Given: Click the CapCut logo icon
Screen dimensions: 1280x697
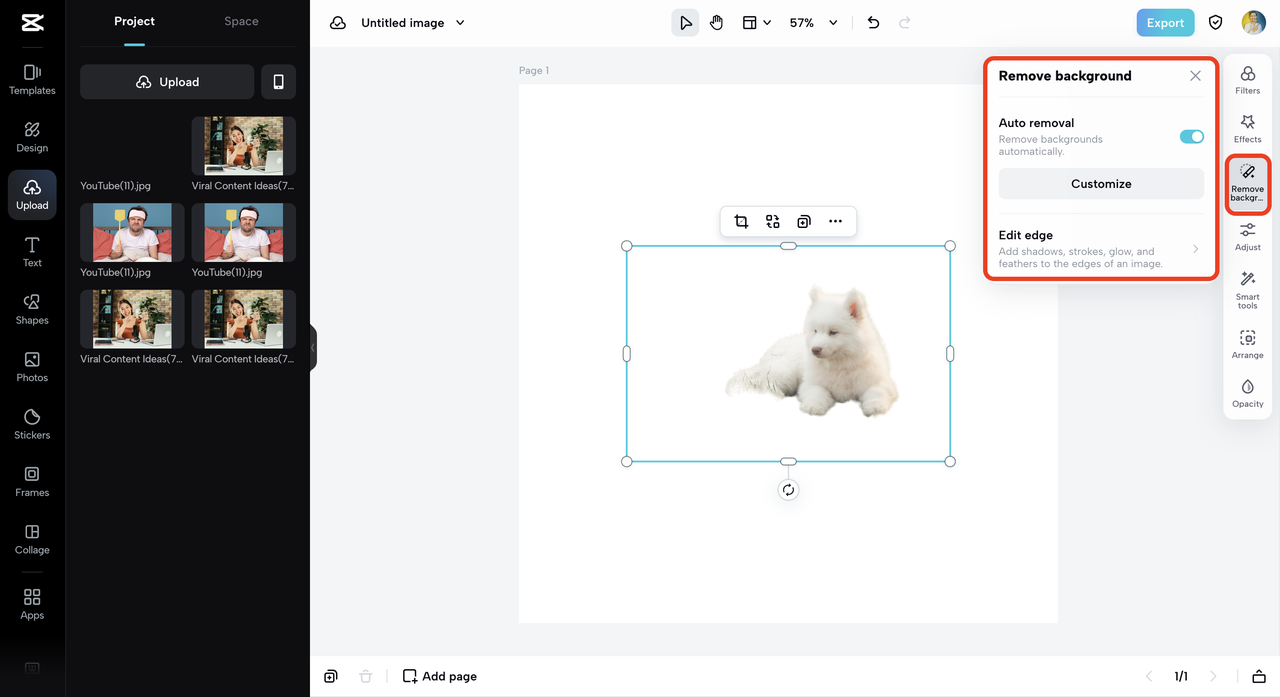Looking at the screenshot, I should [x=32, y=24].
